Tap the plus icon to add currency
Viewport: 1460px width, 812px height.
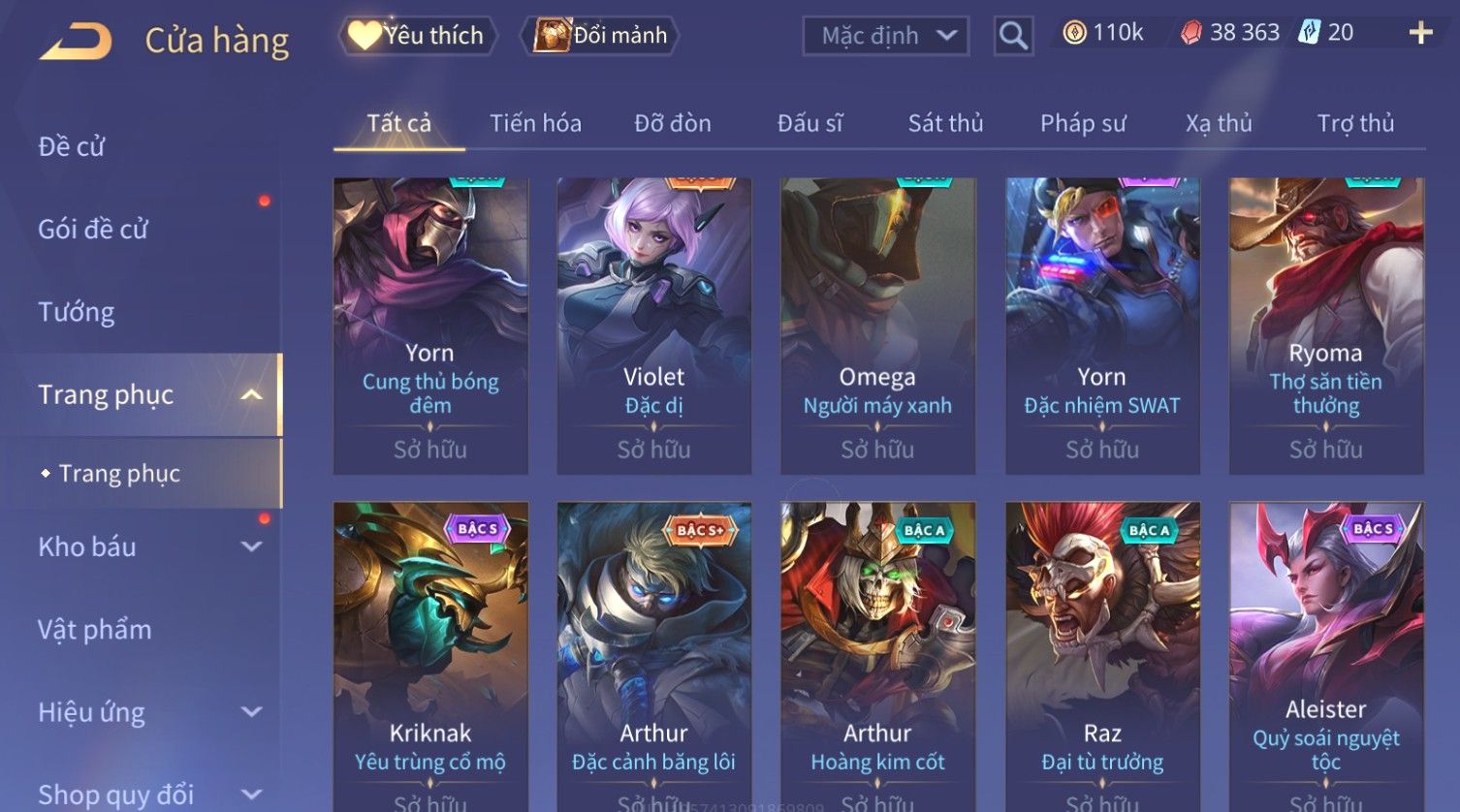[x=1420, y=33]
